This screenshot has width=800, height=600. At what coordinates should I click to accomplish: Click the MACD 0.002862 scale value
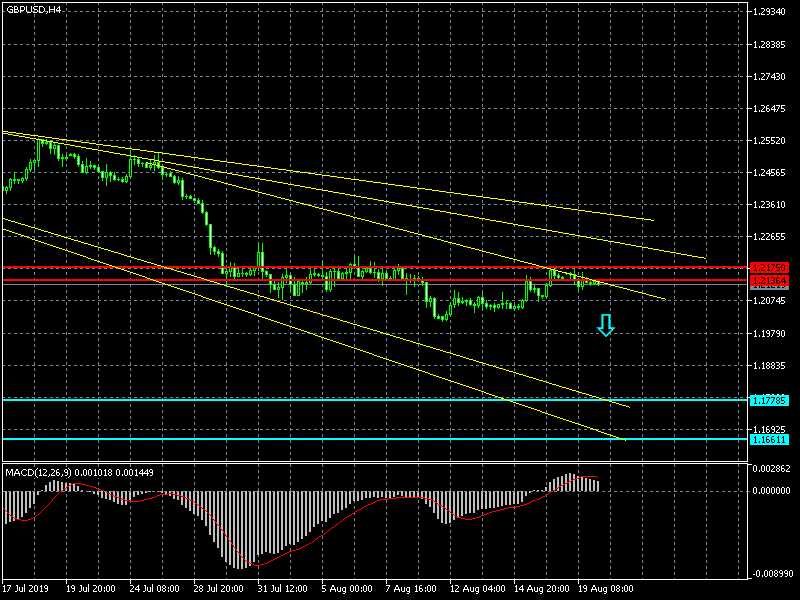click(771, 469)
